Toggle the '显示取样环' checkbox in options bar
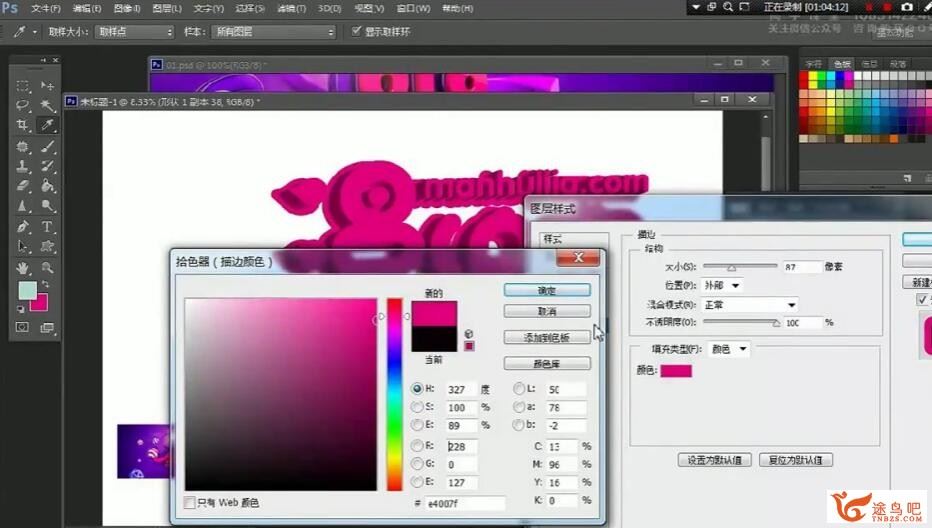The image size is (932, 528). coord(356,31)
